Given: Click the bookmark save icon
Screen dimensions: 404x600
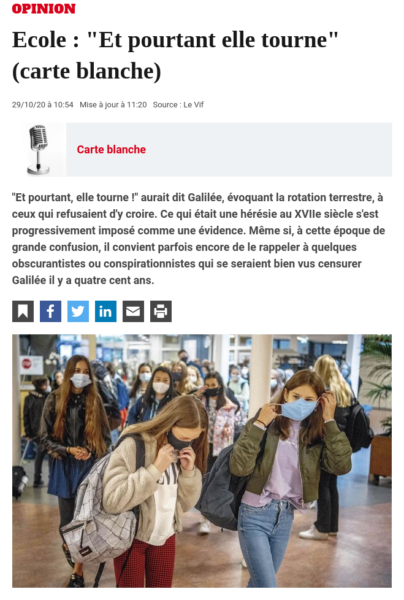Looking at the screenshot, I should pos(23,311).
